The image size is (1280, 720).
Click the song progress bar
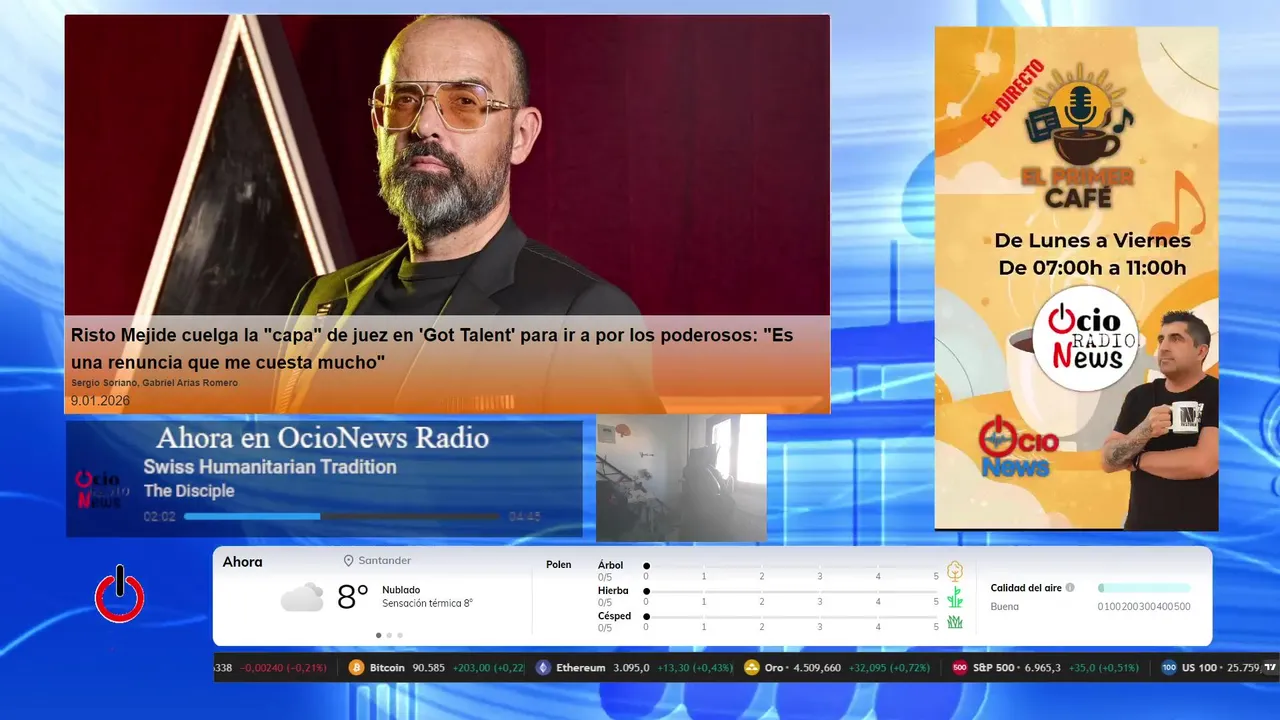tap(341, 517)
